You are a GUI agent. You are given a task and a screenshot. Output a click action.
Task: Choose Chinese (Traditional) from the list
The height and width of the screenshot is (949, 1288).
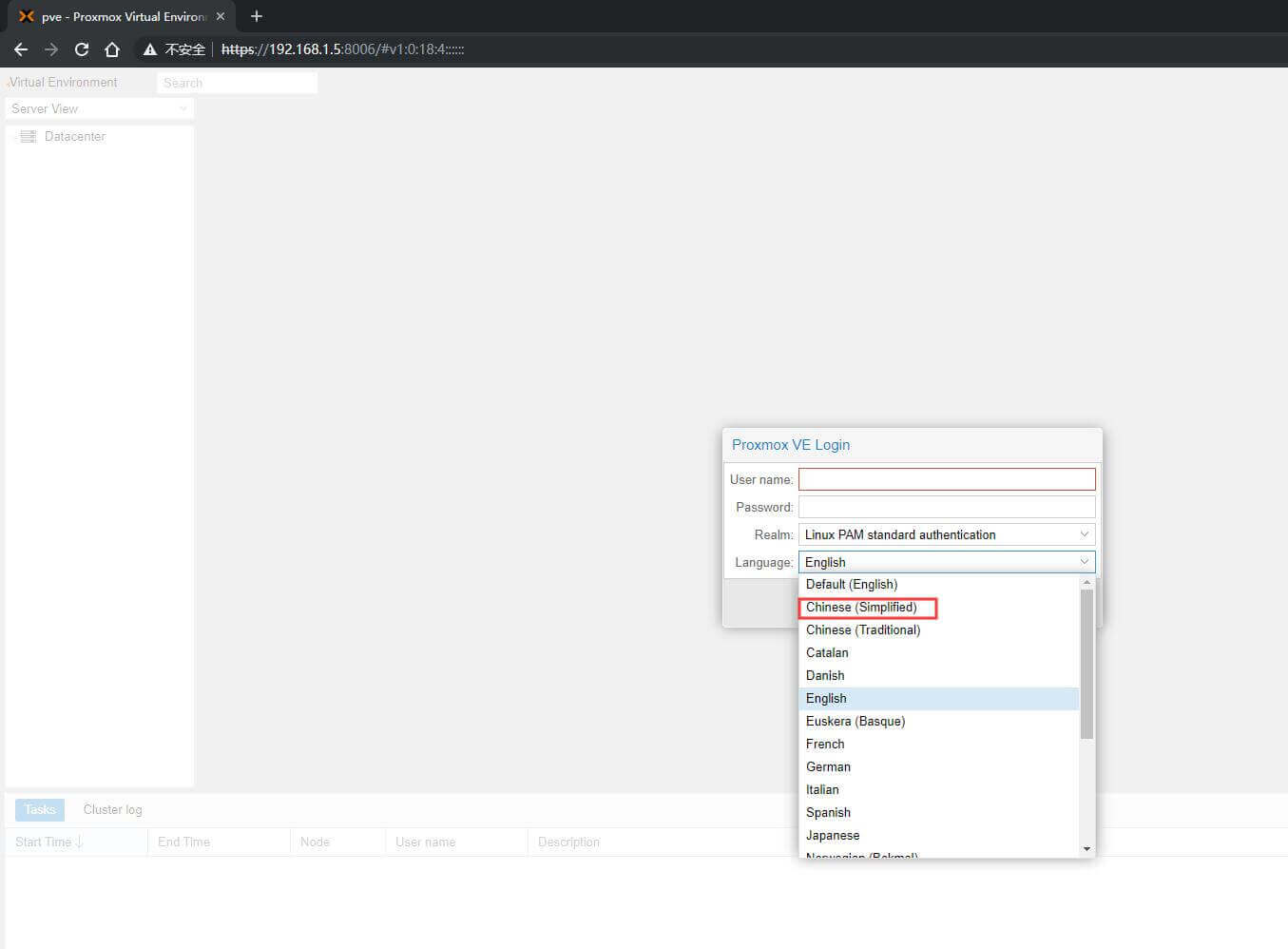click(x=863, y=630)
